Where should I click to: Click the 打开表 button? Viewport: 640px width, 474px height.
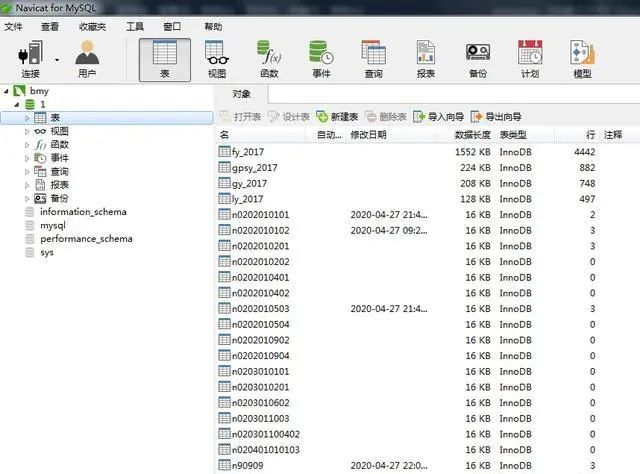coord(240,117)
